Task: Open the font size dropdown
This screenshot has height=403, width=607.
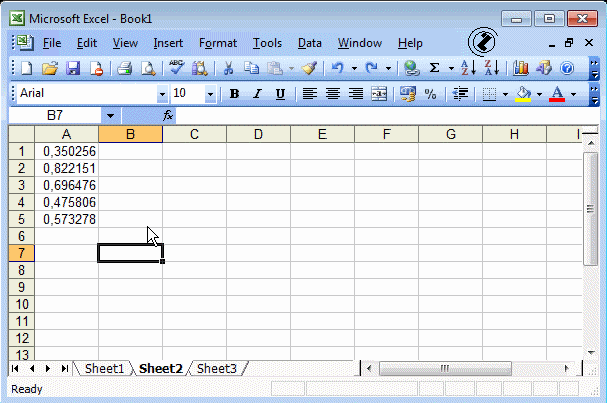Action: pos(210,94)
